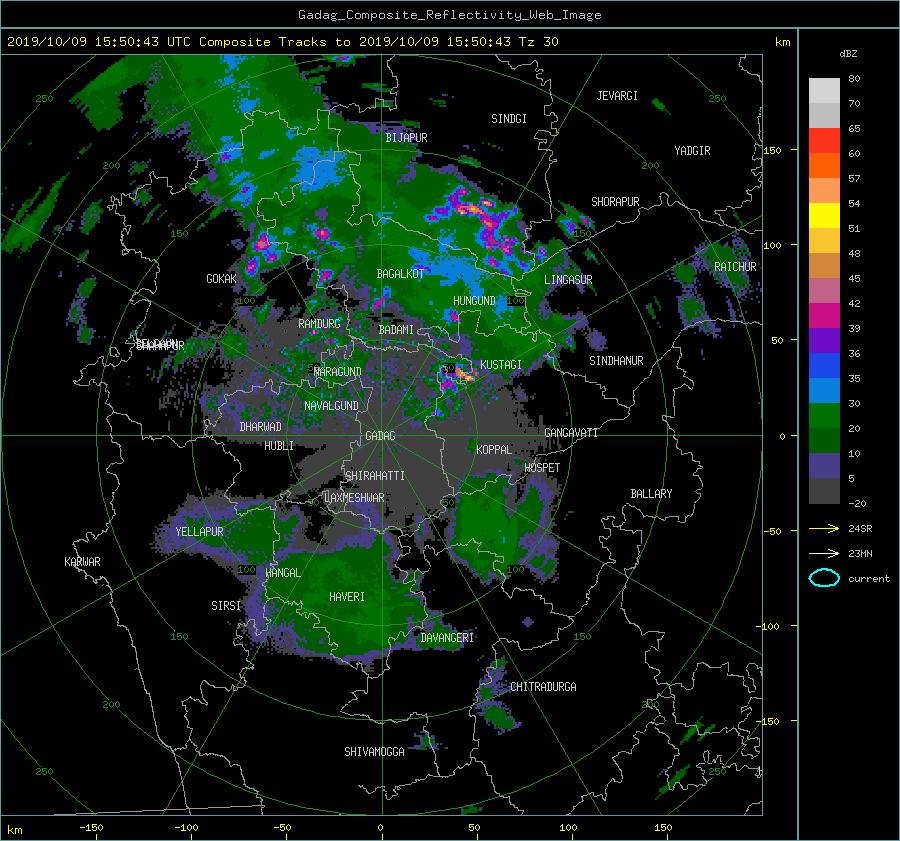The width and height of the screenshot is (900, 841).
Task: Click the GADAG label at radar center
Action: click(380, 436)
